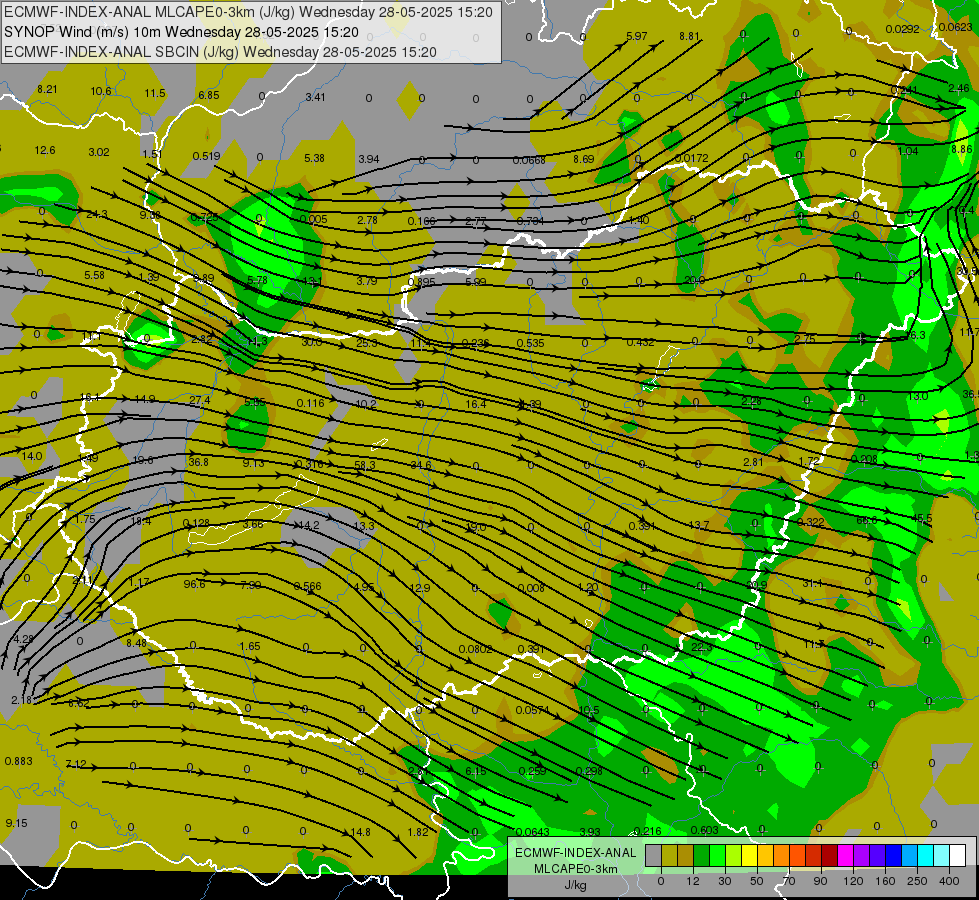Click the map value '34.6'
The image size is (979, 900).
pyautogui.click(x=421, y=465)
